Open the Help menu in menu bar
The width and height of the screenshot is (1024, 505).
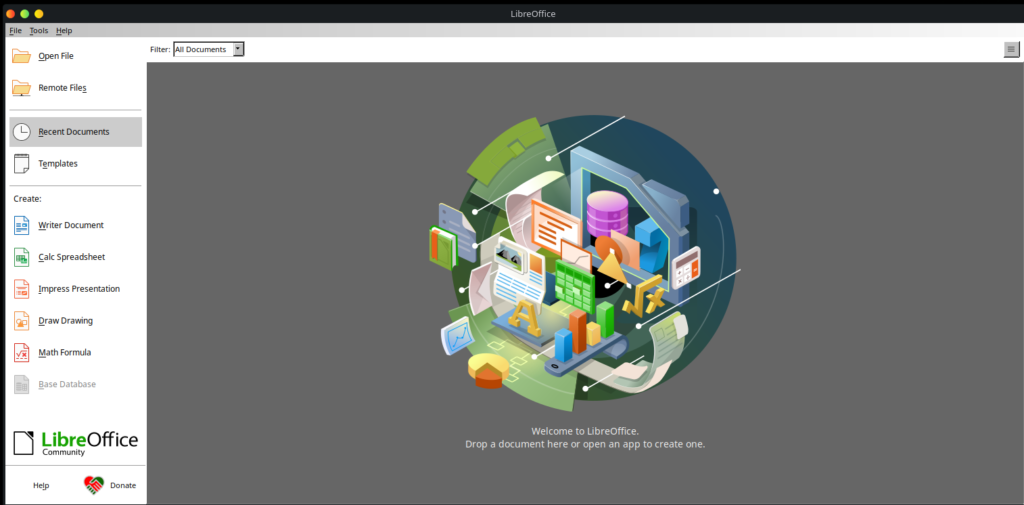click(64, 31)
